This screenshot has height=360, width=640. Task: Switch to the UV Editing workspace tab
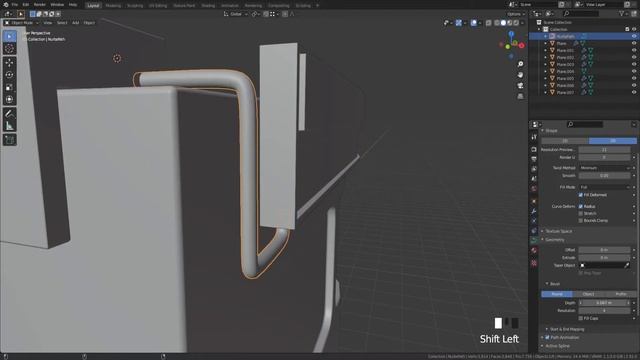[158, 6]
